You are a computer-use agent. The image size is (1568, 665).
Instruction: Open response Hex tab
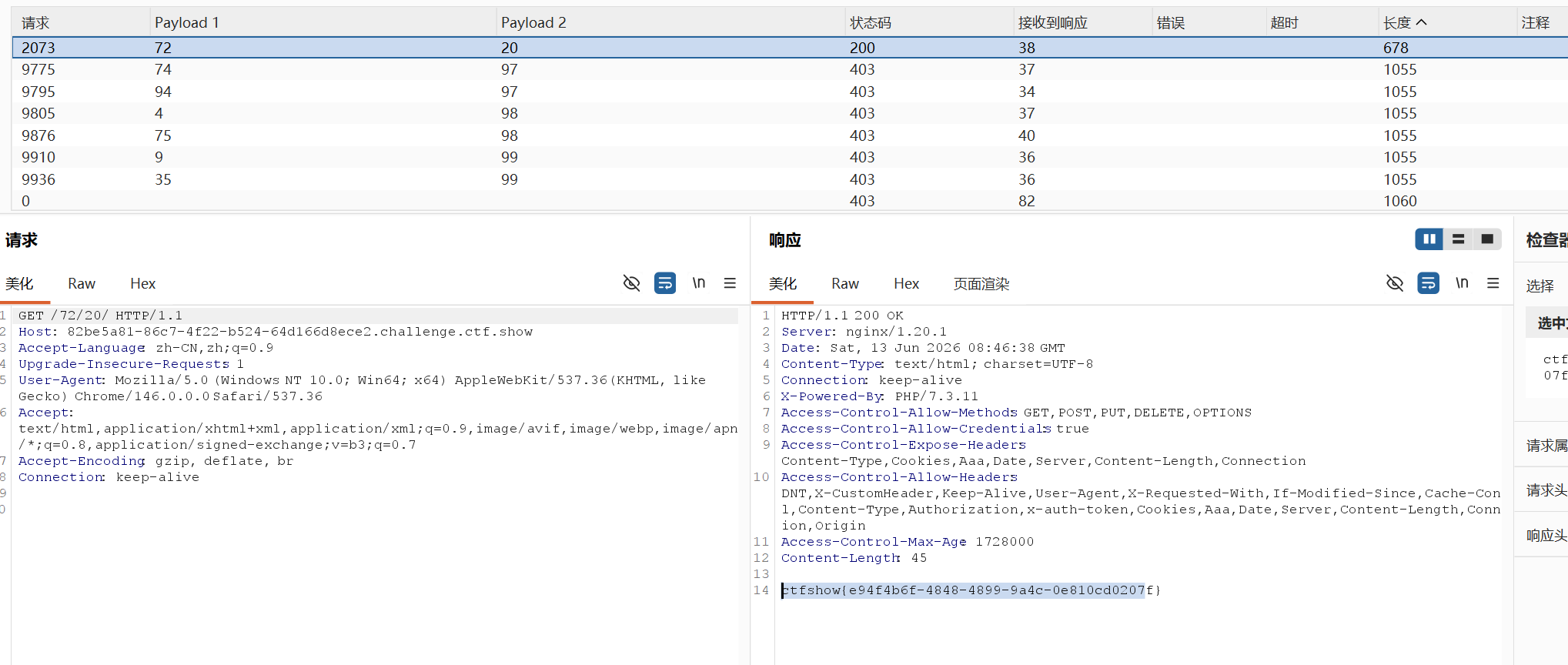907,284
